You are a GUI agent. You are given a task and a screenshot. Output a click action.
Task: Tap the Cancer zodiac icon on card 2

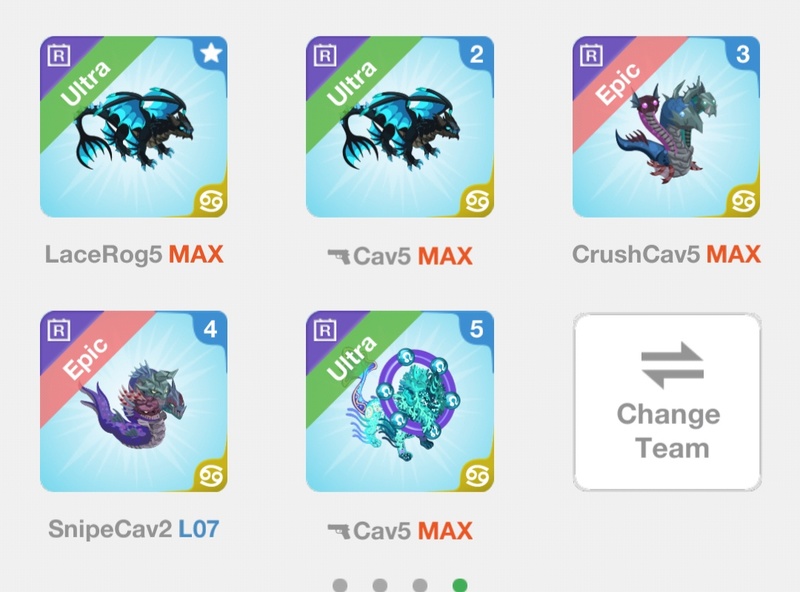pos(477,201)
